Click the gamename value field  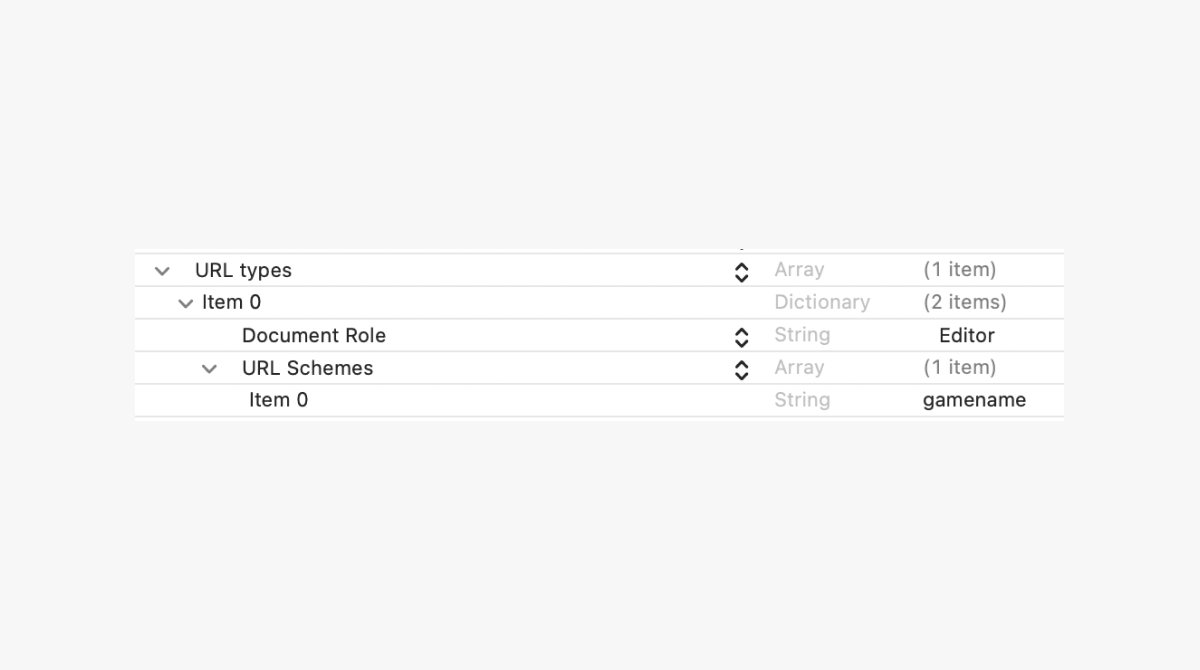[x=974, y=400]
